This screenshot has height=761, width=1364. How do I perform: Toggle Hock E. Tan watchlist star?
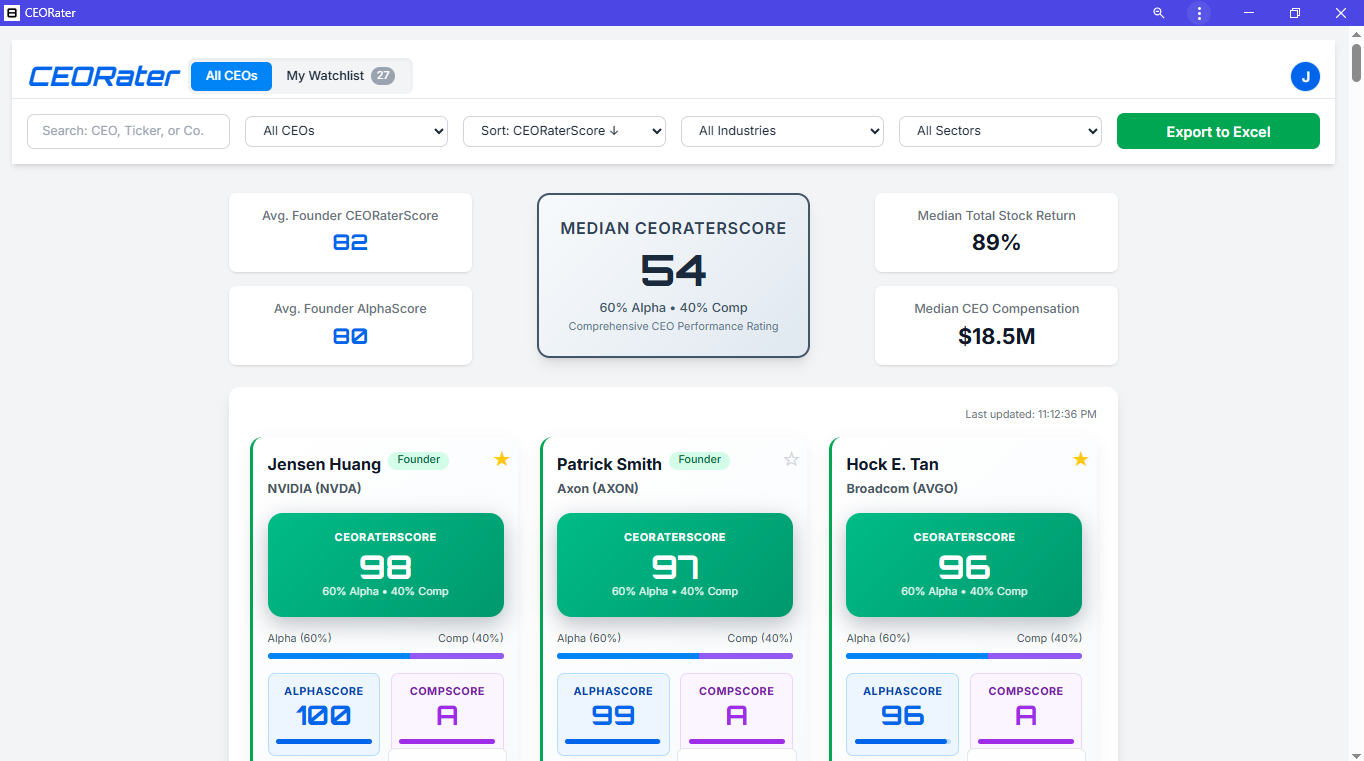point(1080,459)
